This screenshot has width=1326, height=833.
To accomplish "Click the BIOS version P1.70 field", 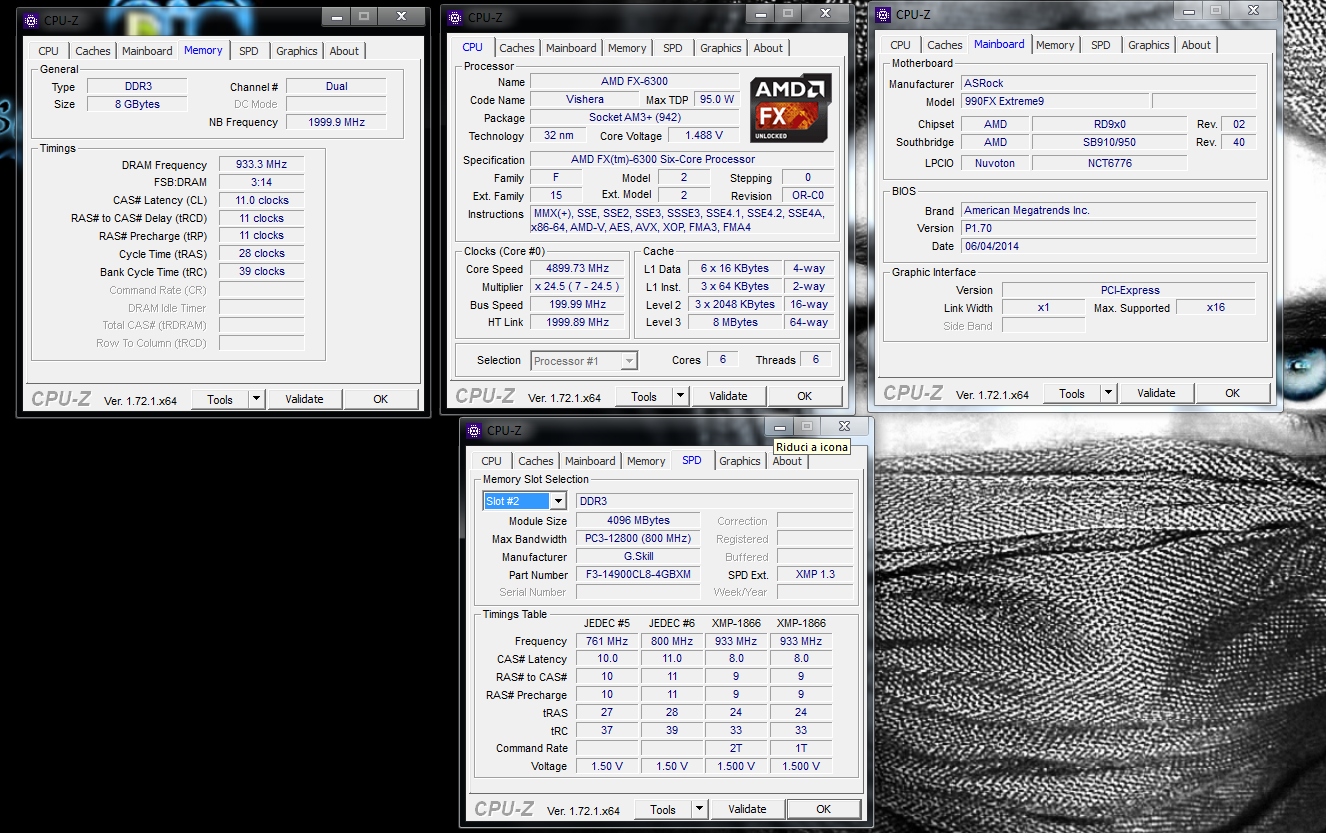I will [x=1108, y=228].
